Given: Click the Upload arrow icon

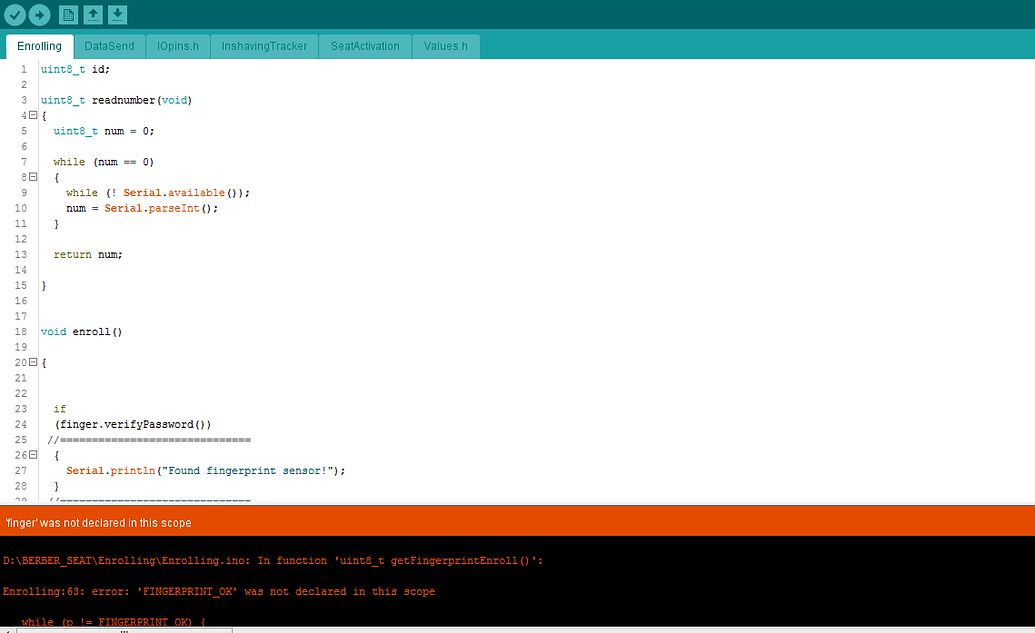Looking at the screenshot, I should point(39,15).
